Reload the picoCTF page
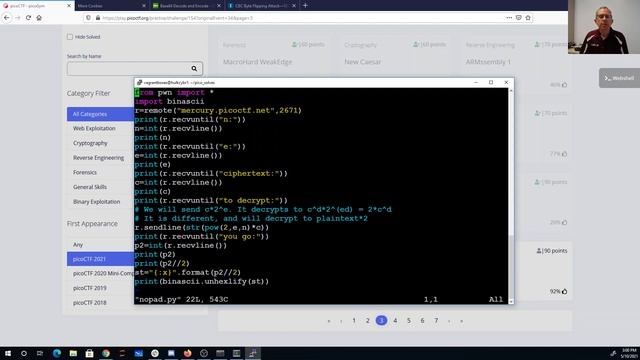Image resolution: width=640 pixels, height=360 pixels. click(x=28, y=18)
